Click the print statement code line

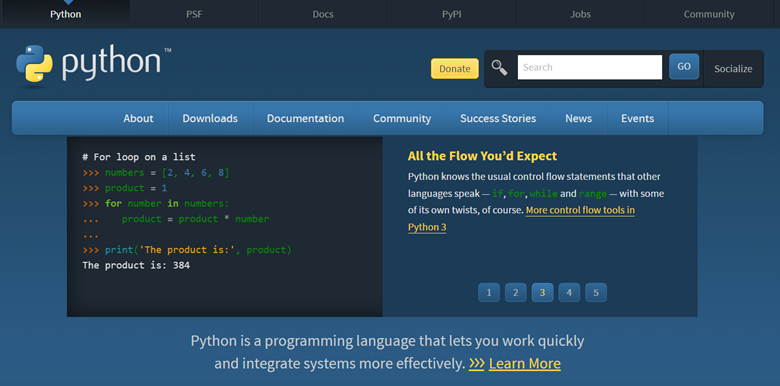point(187,250)
